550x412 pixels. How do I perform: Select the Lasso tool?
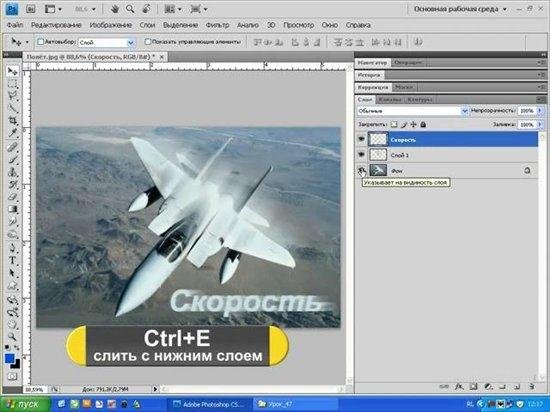[12, 96]
